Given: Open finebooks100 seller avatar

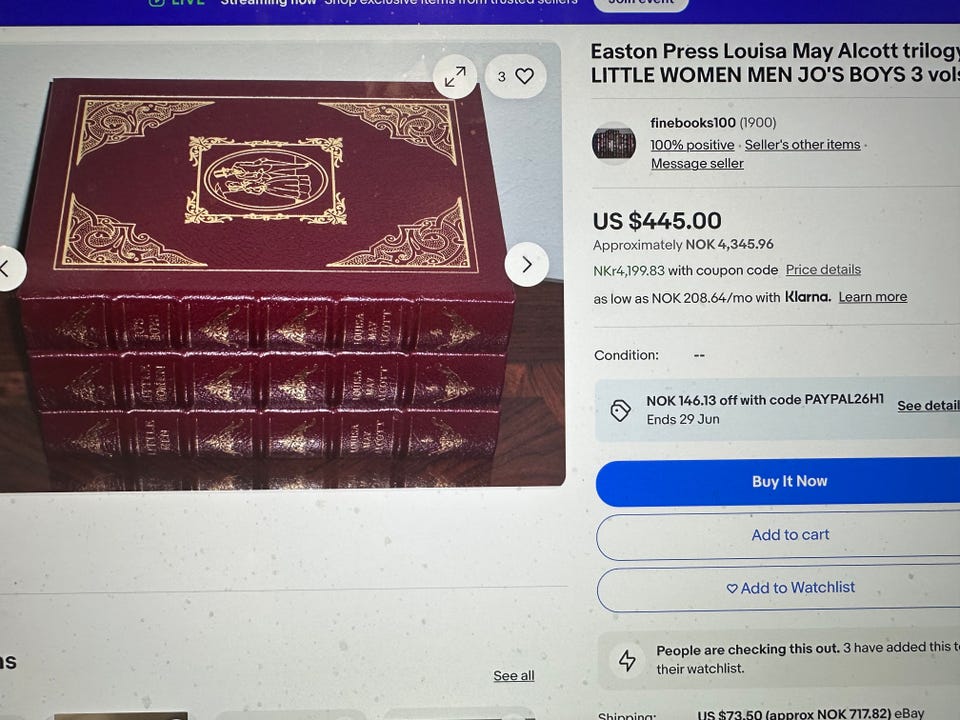Looking at the screenshot, I should 613,143.
